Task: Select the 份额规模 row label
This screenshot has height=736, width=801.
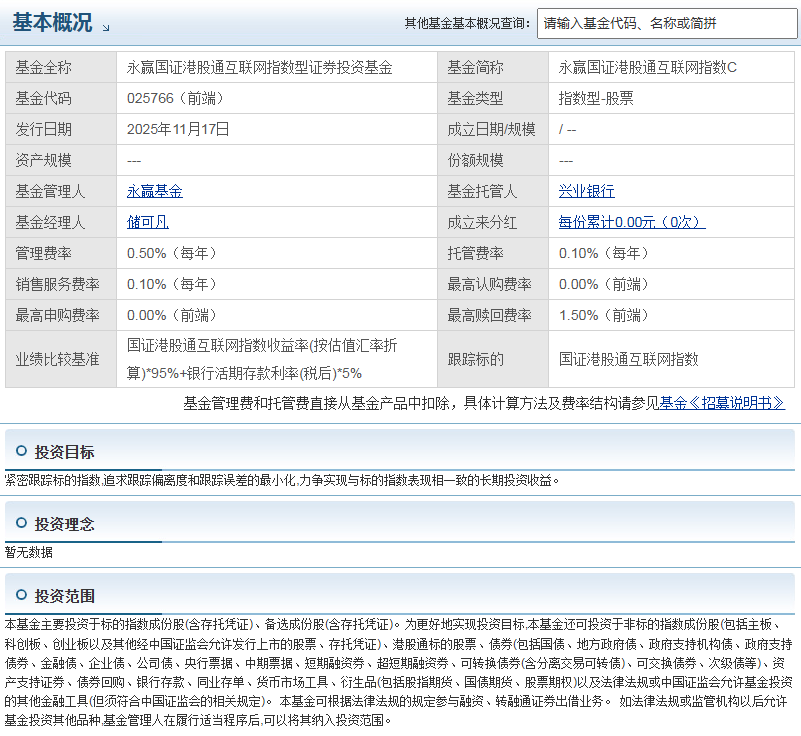Action: [476, 160]
